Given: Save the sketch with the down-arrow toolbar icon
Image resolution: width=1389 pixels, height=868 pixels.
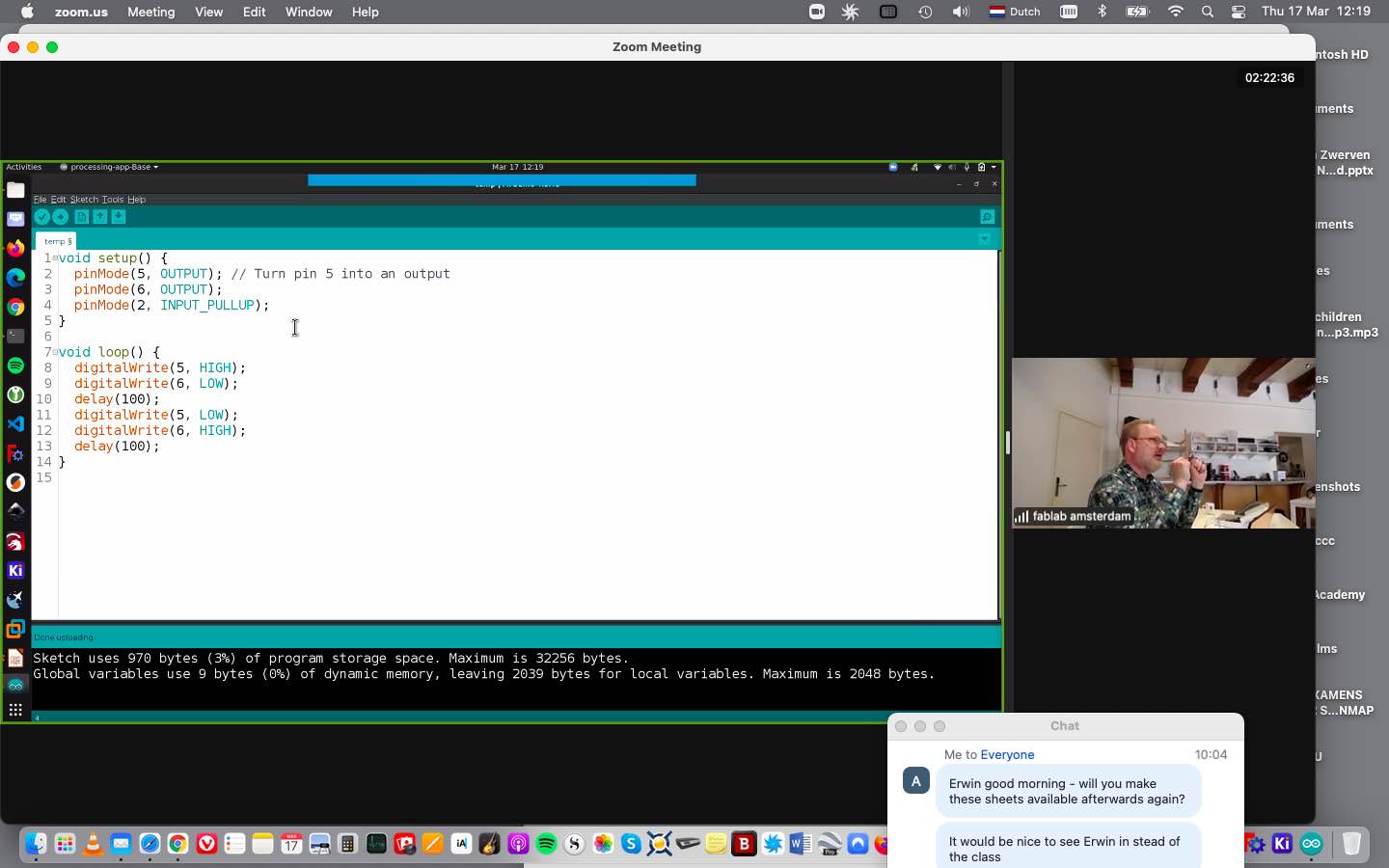Looking at the screenshot, I should [x=118, y=217].
